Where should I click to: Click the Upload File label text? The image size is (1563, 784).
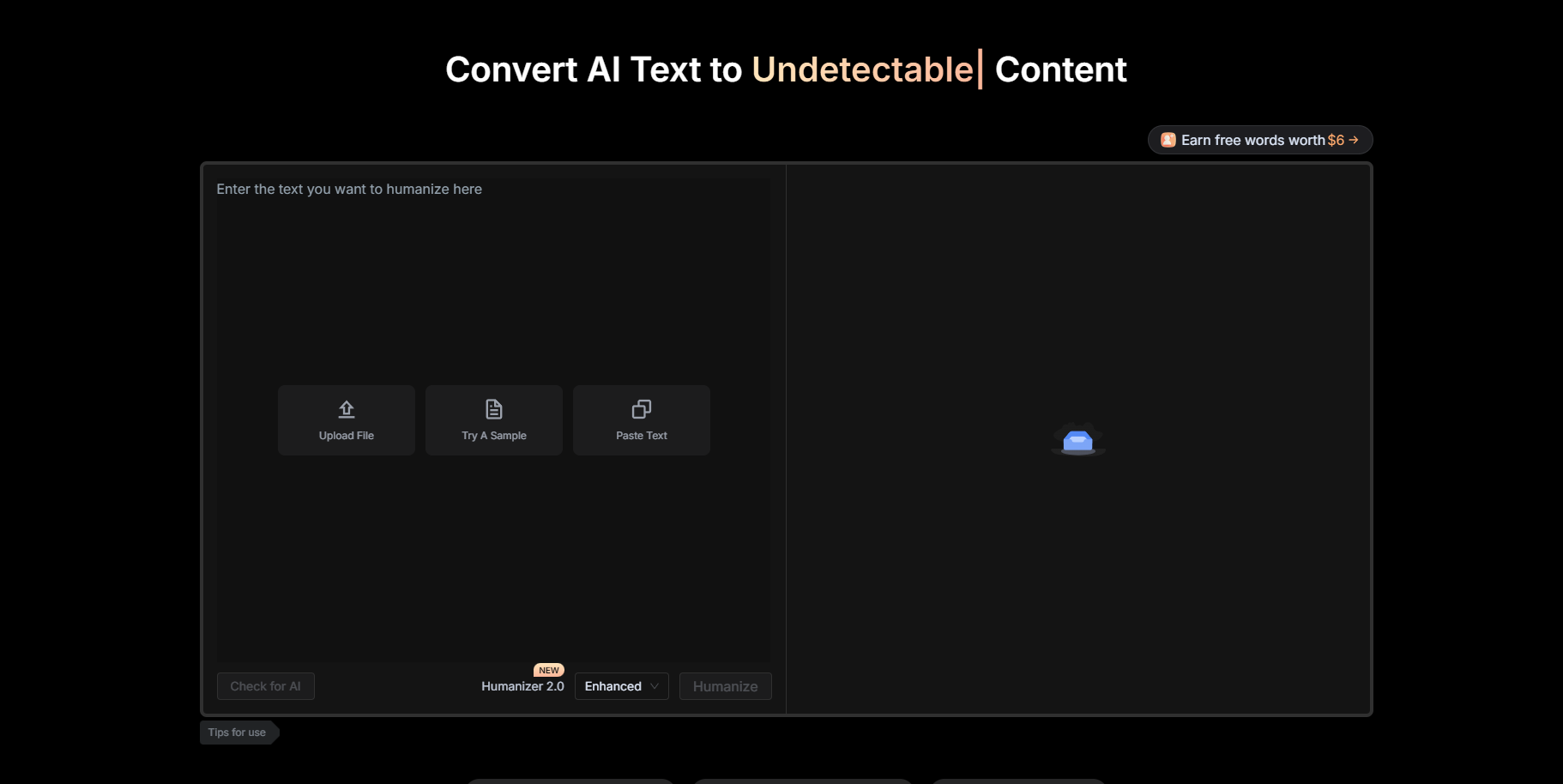coord(347,436)
